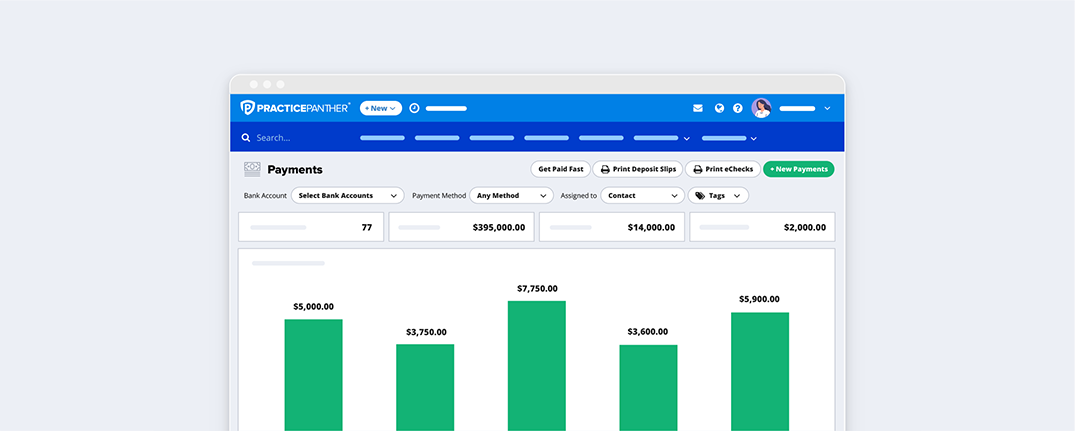Open the mail envelope icon
Screen dimensions: 1075x431
(x=698, y=108)
